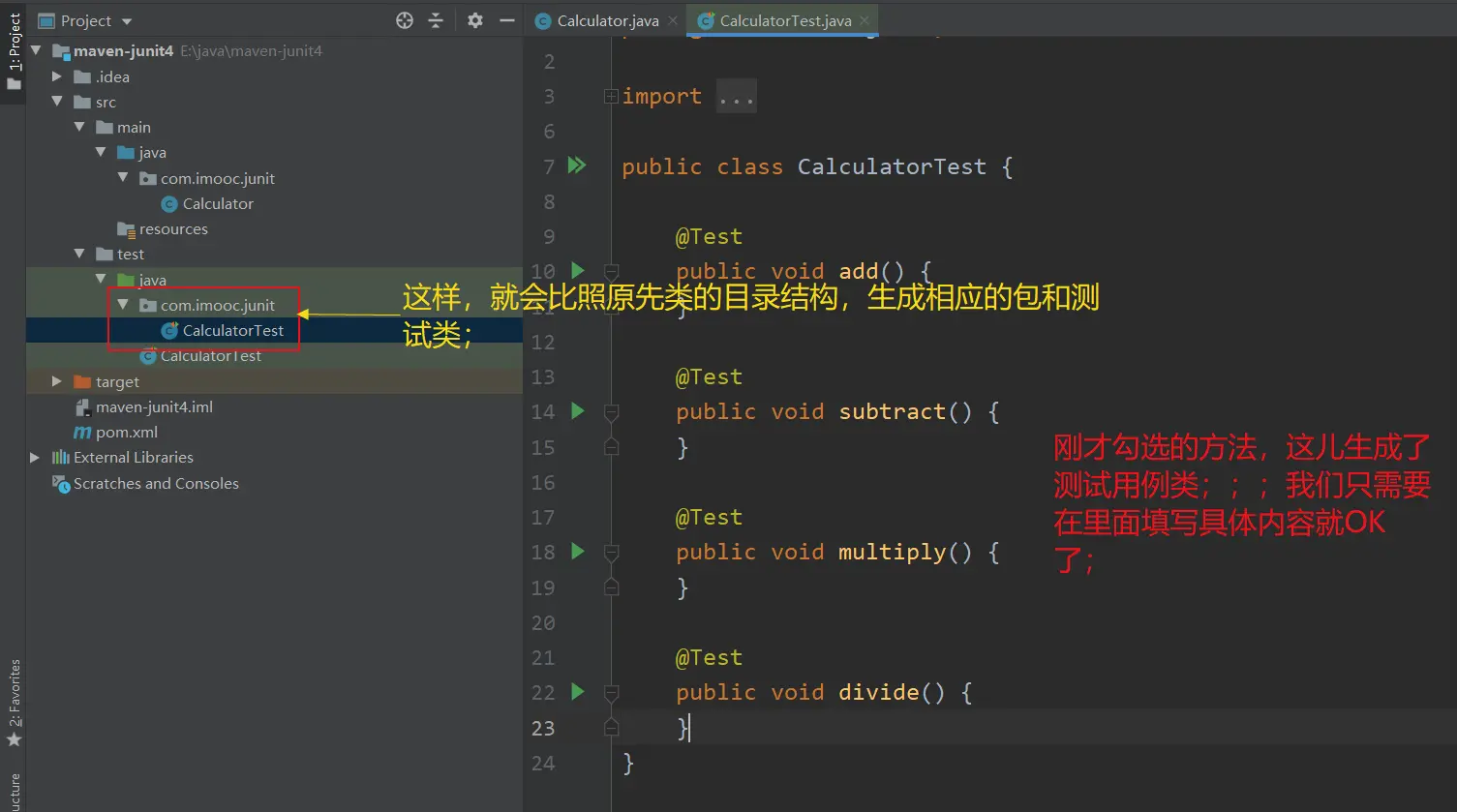Collapse the src folder arrow

click(x=57, y=102)
